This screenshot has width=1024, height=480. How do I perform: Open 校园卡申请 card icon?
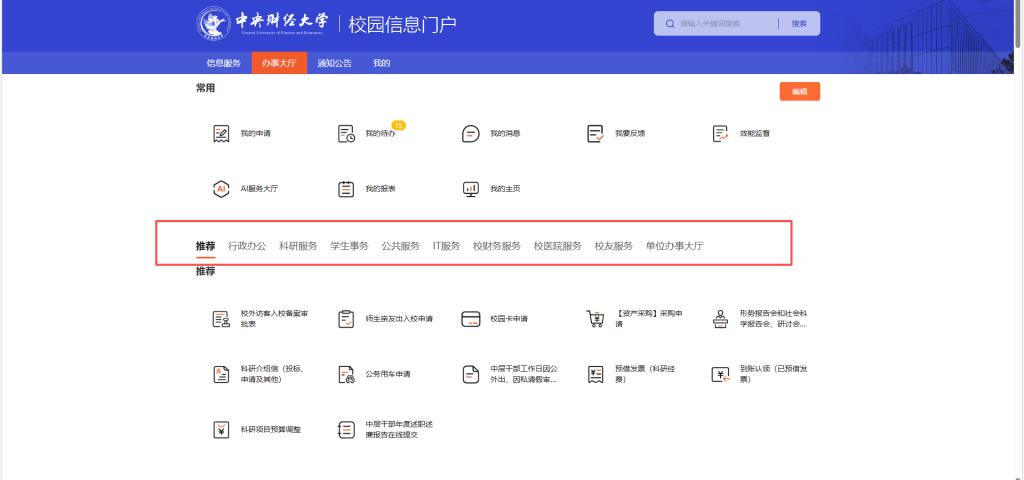(x=471, y=319)
